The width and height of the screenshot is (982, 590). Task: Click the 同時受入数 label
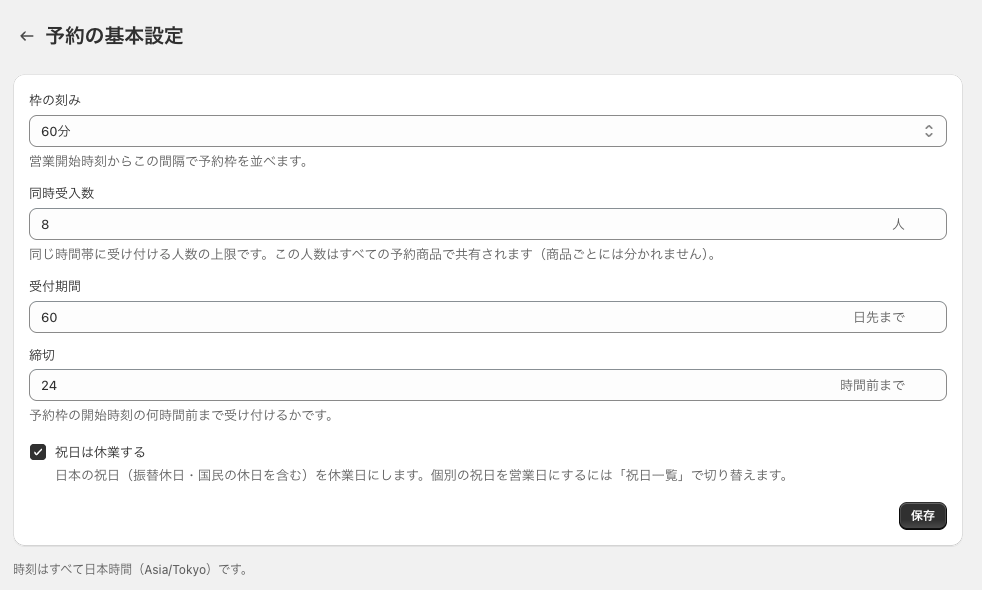point(61,193)
